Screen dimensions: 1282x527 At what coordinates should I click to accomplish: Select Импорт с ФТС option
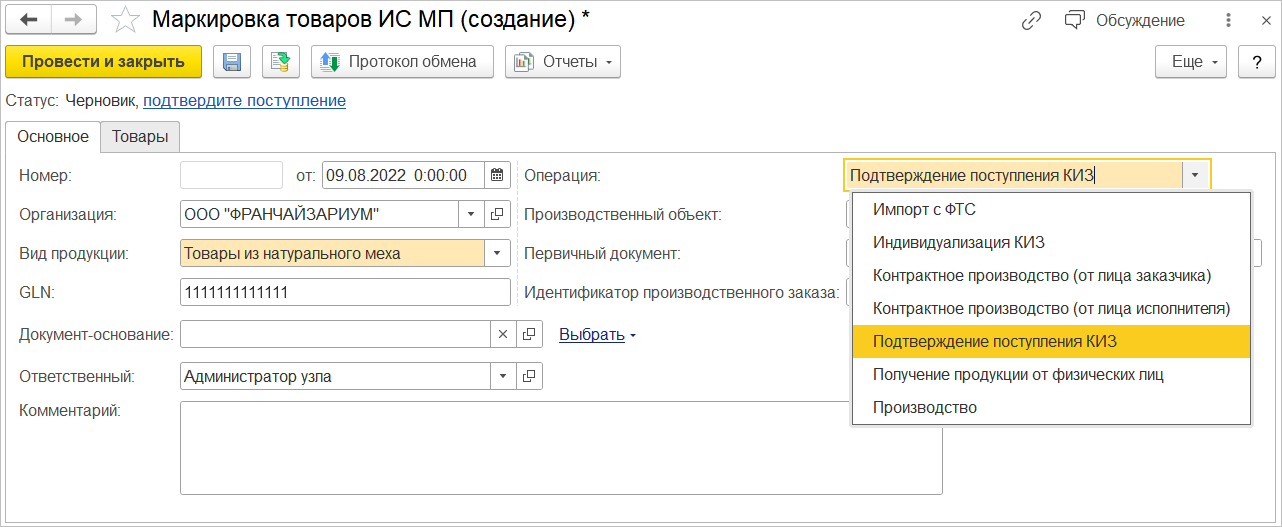pyautogui.click(x=924, y=209)
